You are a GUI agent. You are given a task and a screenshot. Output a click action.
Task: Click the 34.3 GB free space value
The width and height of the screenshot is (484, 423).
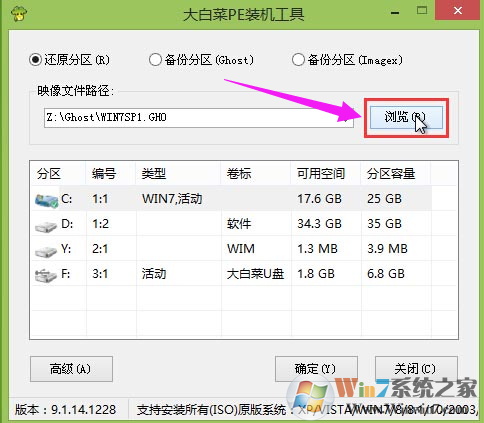point(319,224)
